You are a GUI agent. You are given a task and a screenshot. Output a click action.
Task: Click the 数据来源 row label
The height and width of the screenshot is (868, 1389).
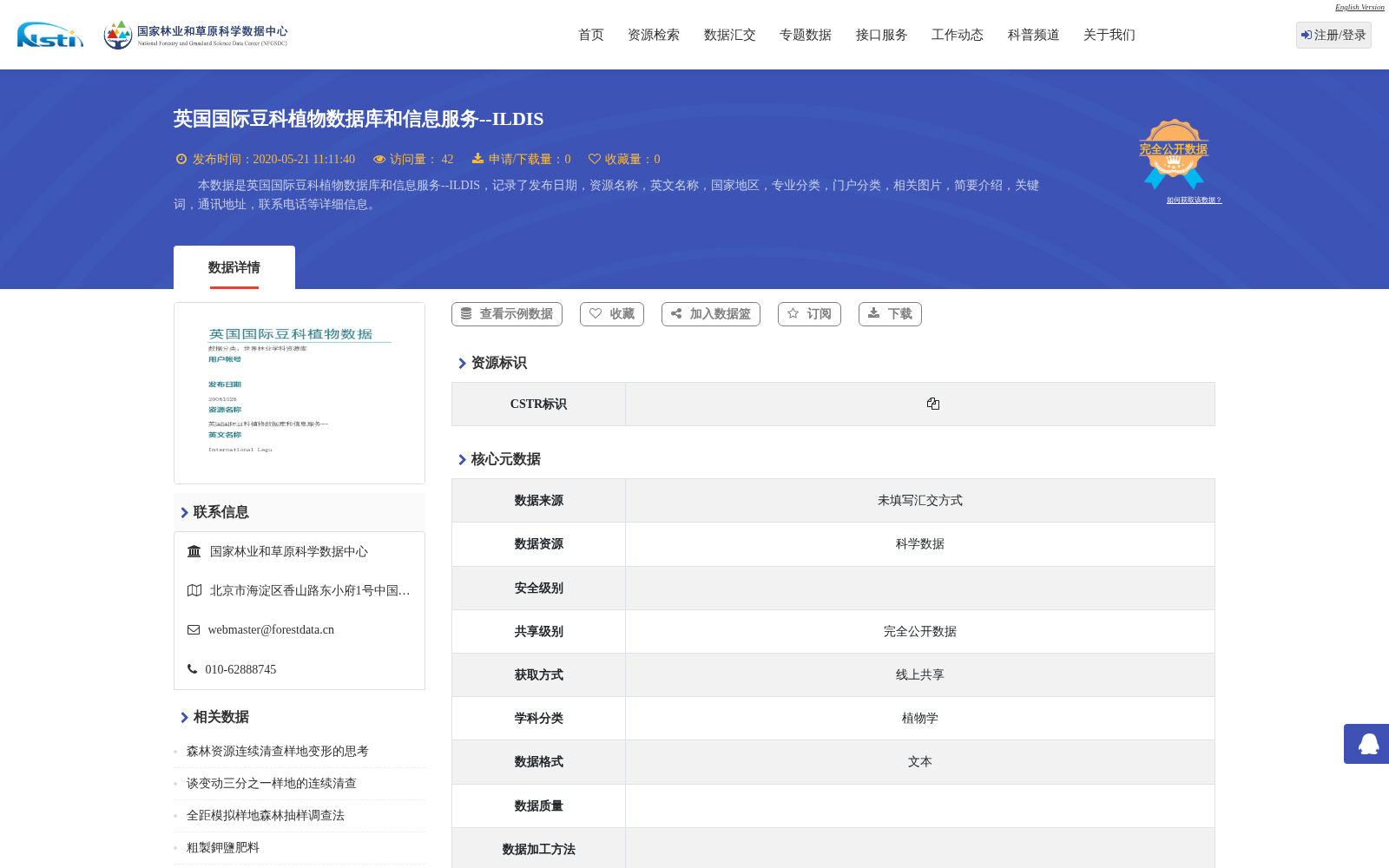coord(538,501)
